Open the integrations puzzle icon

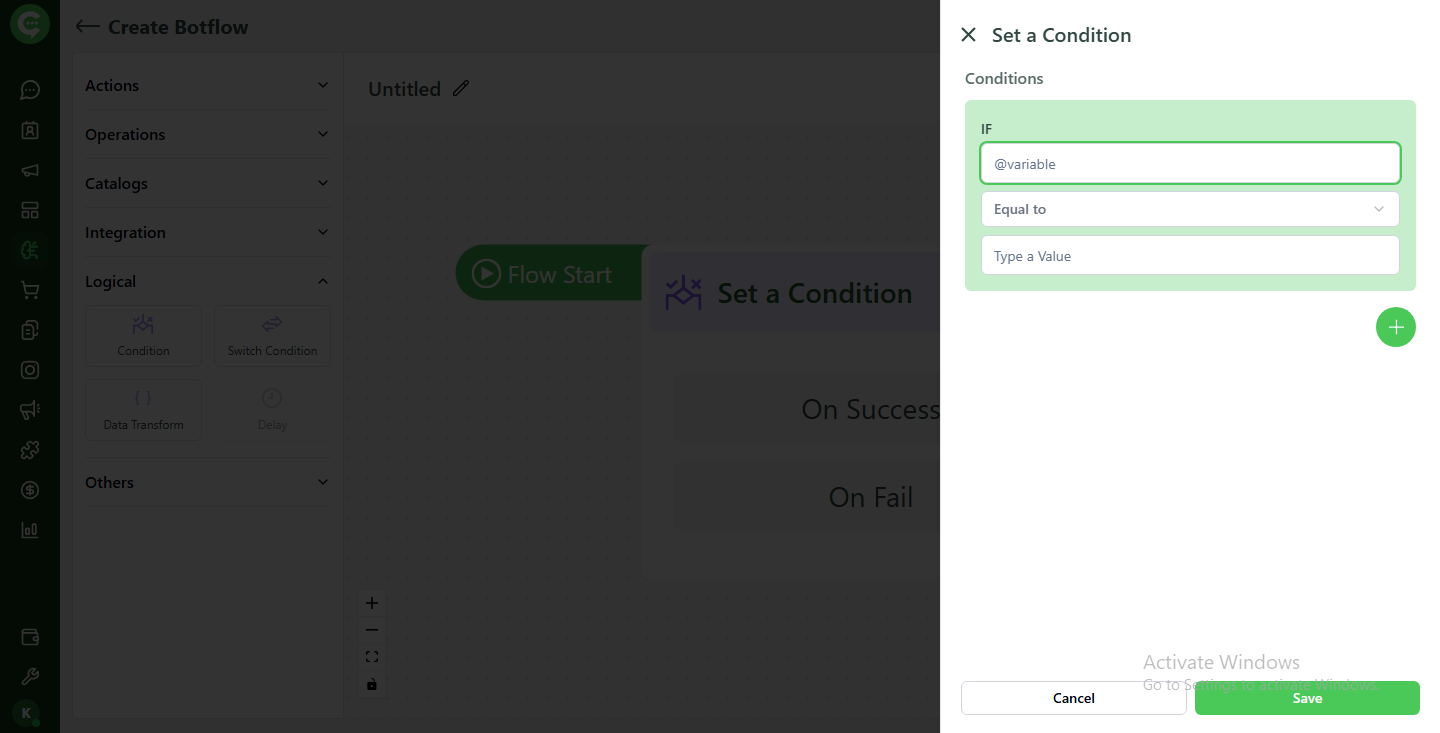29,450
